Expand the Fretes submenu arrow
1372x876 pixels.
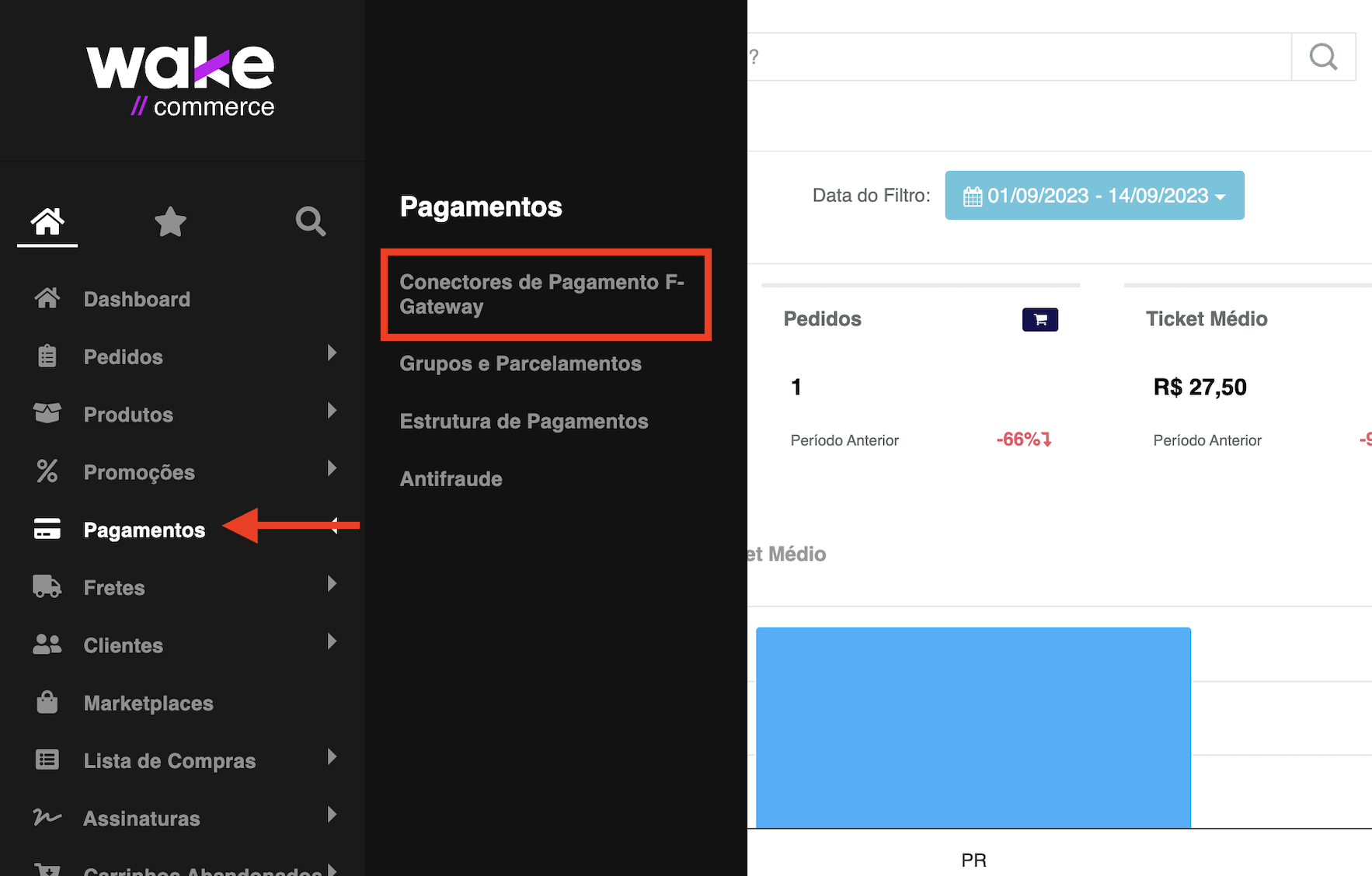click(x=332, y=584)
